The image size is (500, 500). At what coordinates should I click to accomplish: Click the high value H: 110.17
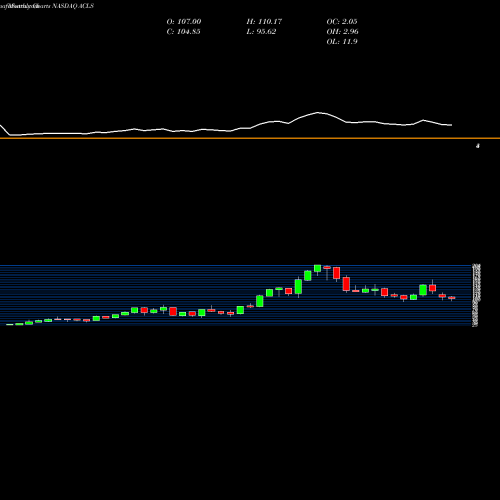pyautogui.click(x=264, y=22)
